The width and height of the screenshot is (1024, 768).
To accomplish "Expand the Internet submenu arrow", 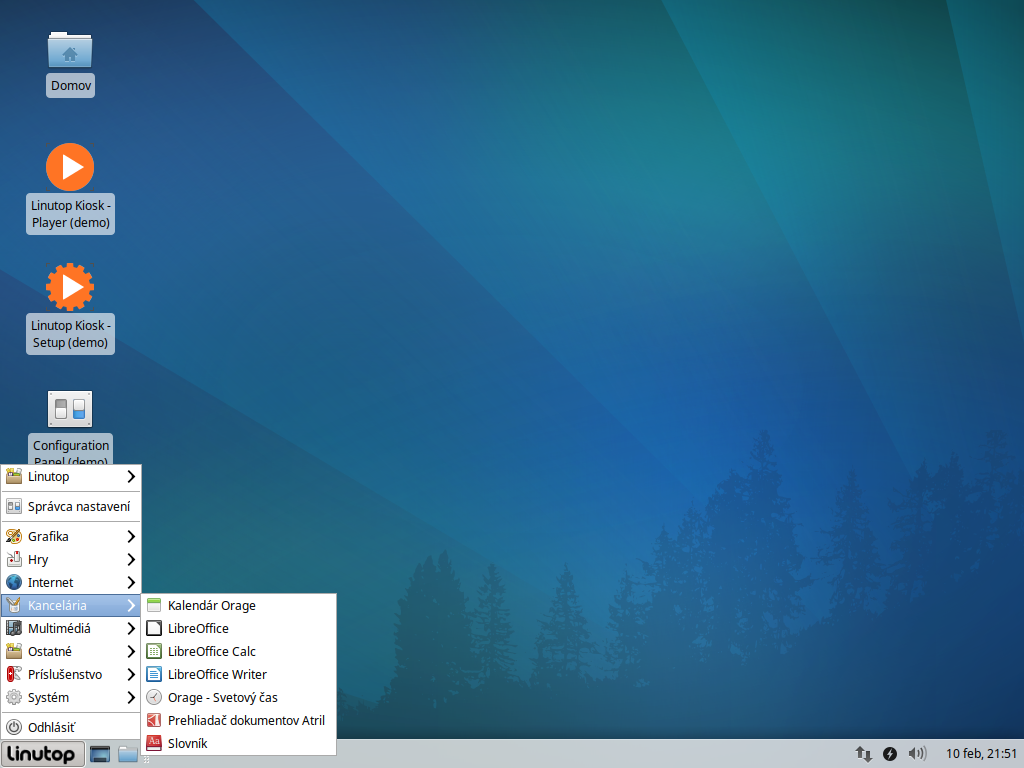I will 131,583.
